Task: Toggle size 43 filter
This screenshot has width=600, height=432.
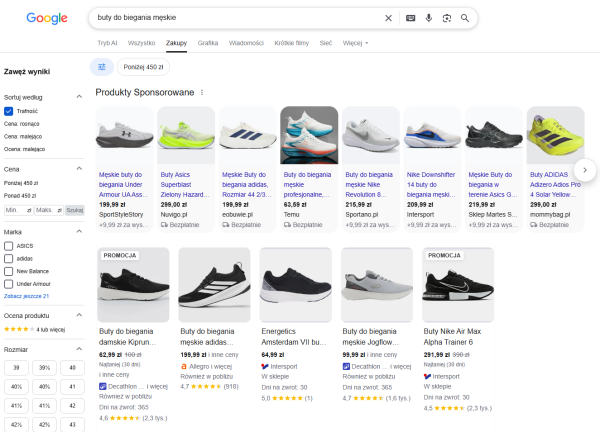Action: pos(72,425)
